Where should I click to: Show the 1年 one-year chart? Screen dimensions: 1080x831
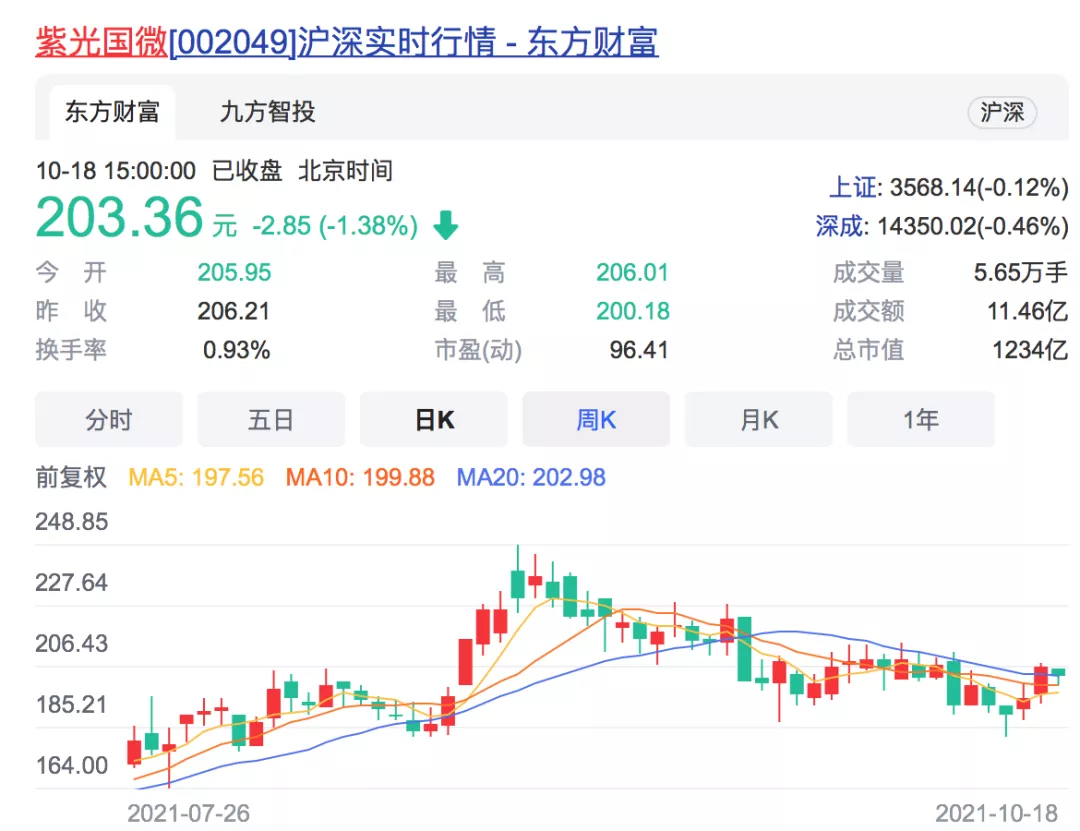coord(921,420)
